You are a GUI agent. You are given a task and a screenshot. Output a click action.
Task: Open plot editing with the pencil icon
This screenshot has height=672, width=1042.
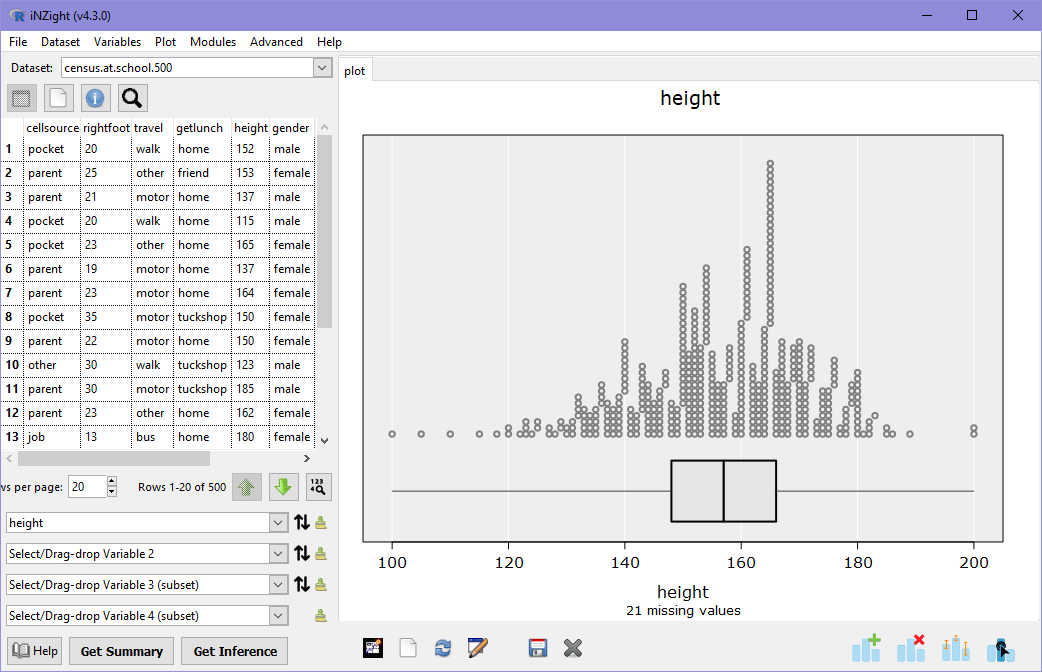(x=478, y=648)
